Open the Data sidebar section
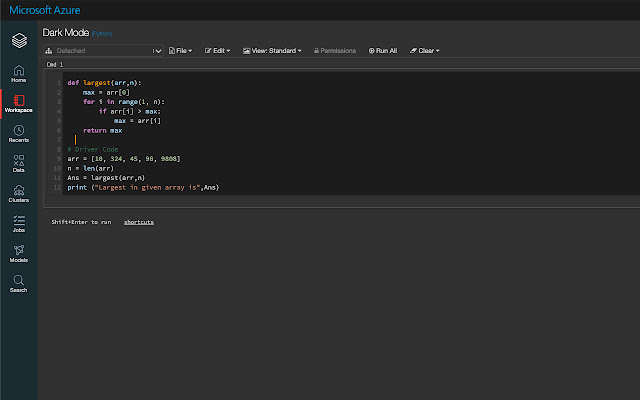640x400 pixels. (19, 164)
